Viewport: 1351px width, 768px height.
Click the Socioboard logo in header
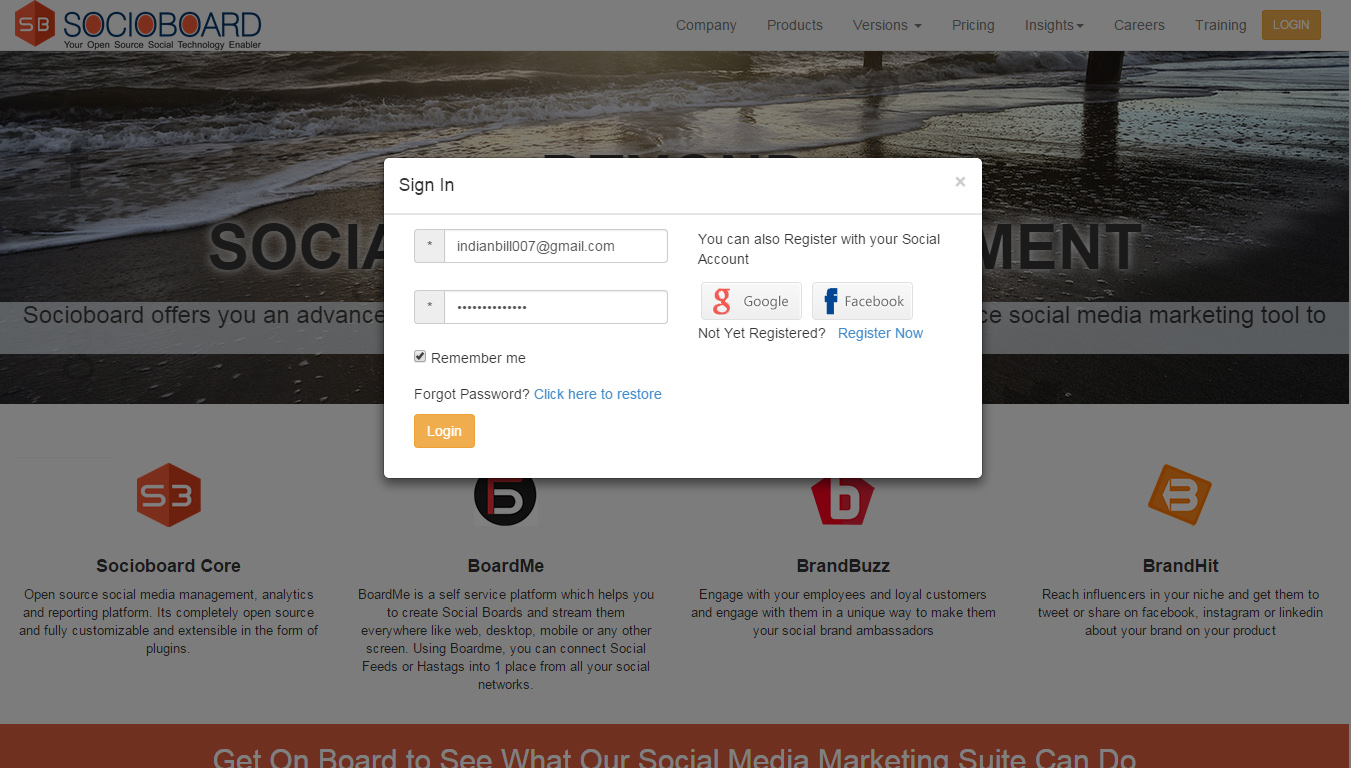(x=139, y=25)
